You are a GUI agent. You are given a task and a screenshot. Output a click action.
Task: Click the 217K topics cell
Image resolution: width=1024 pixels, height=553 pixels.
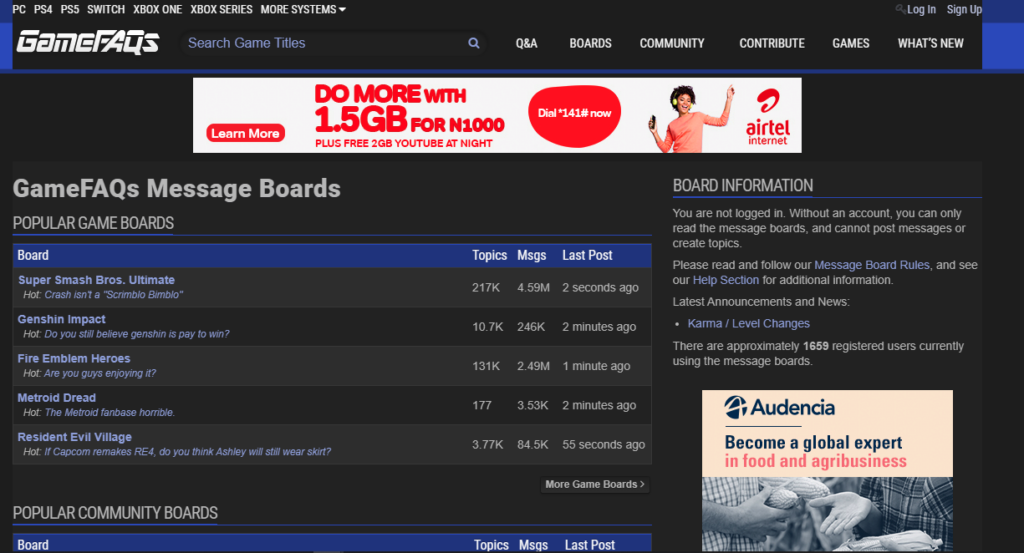pos(486,288)
